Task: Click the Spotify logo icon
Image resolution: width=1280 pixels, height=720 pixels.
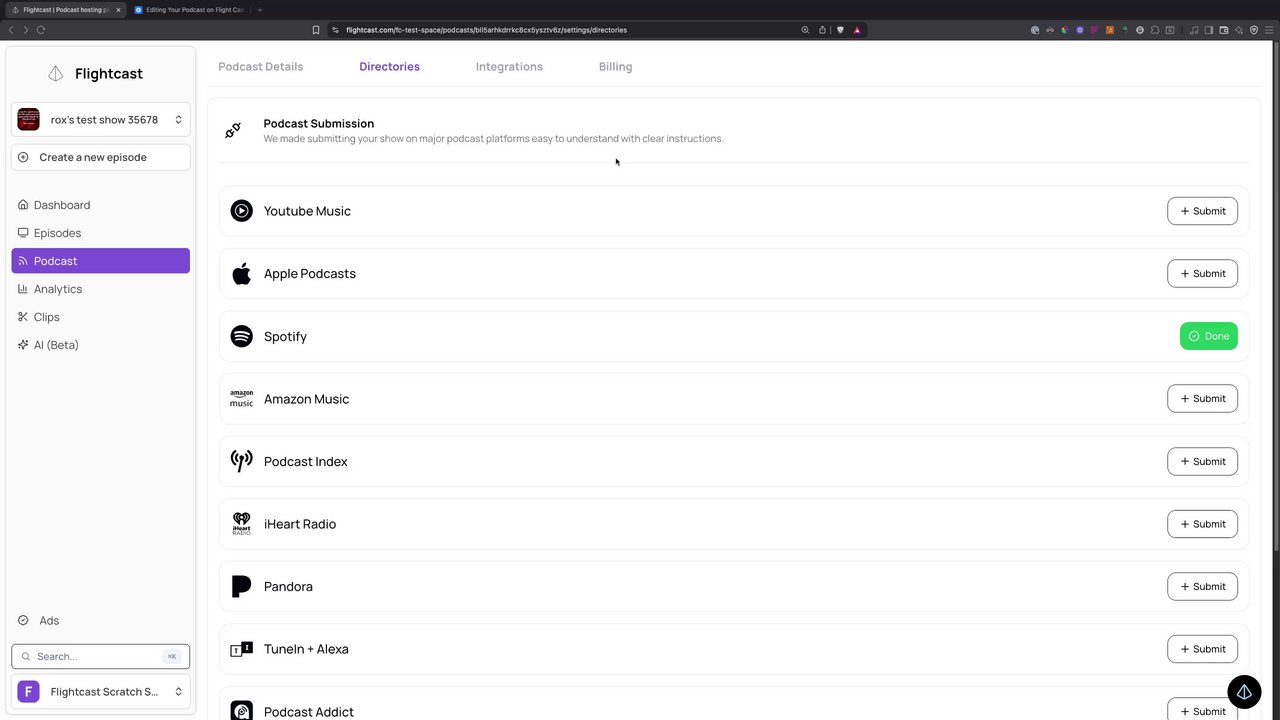Action: tap(241, 336)
